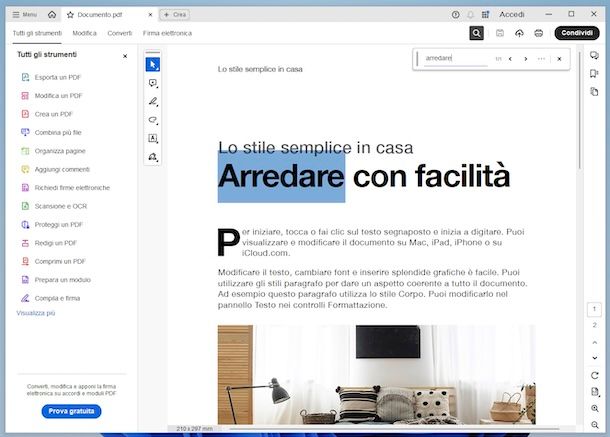Go to previous page arrow
Screen dimensions: 610x437
[x=594, y=342]
